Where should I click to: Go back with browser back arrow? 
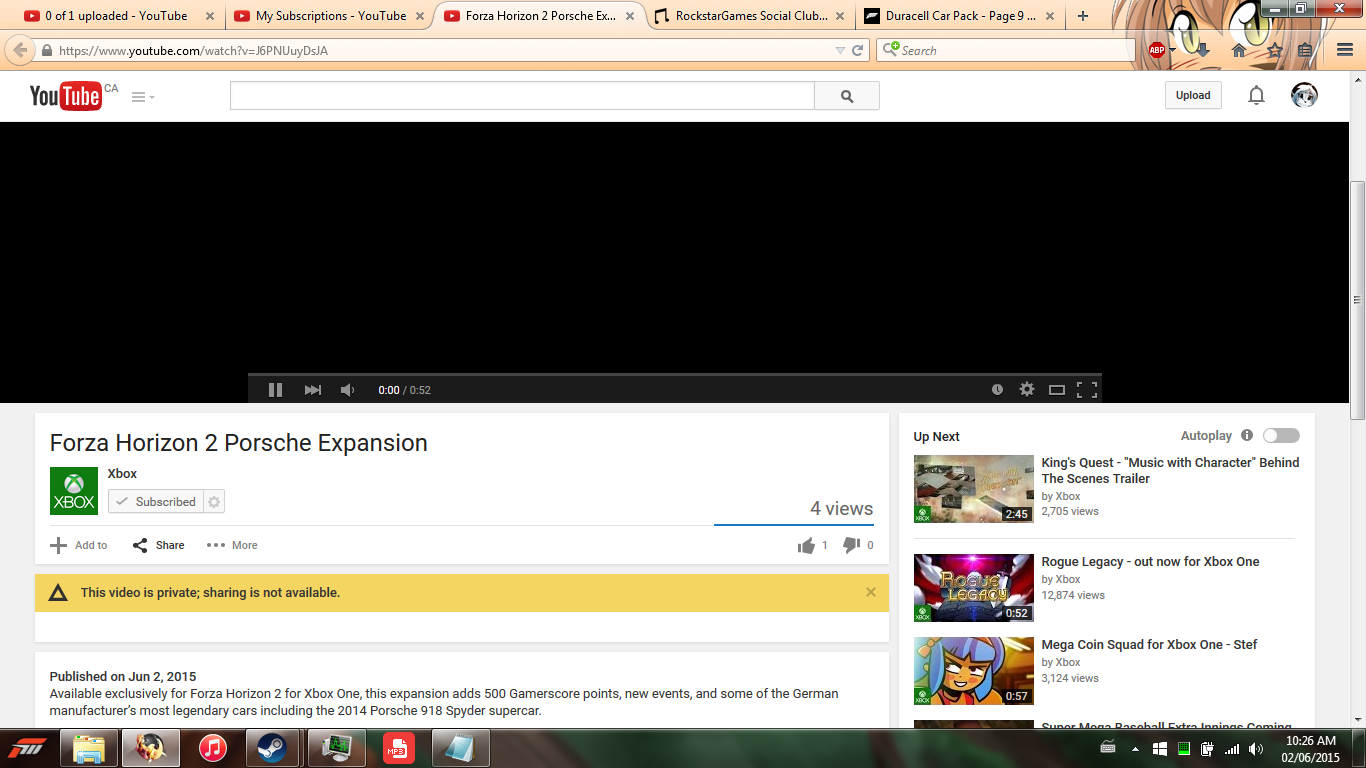click(20, 50)
